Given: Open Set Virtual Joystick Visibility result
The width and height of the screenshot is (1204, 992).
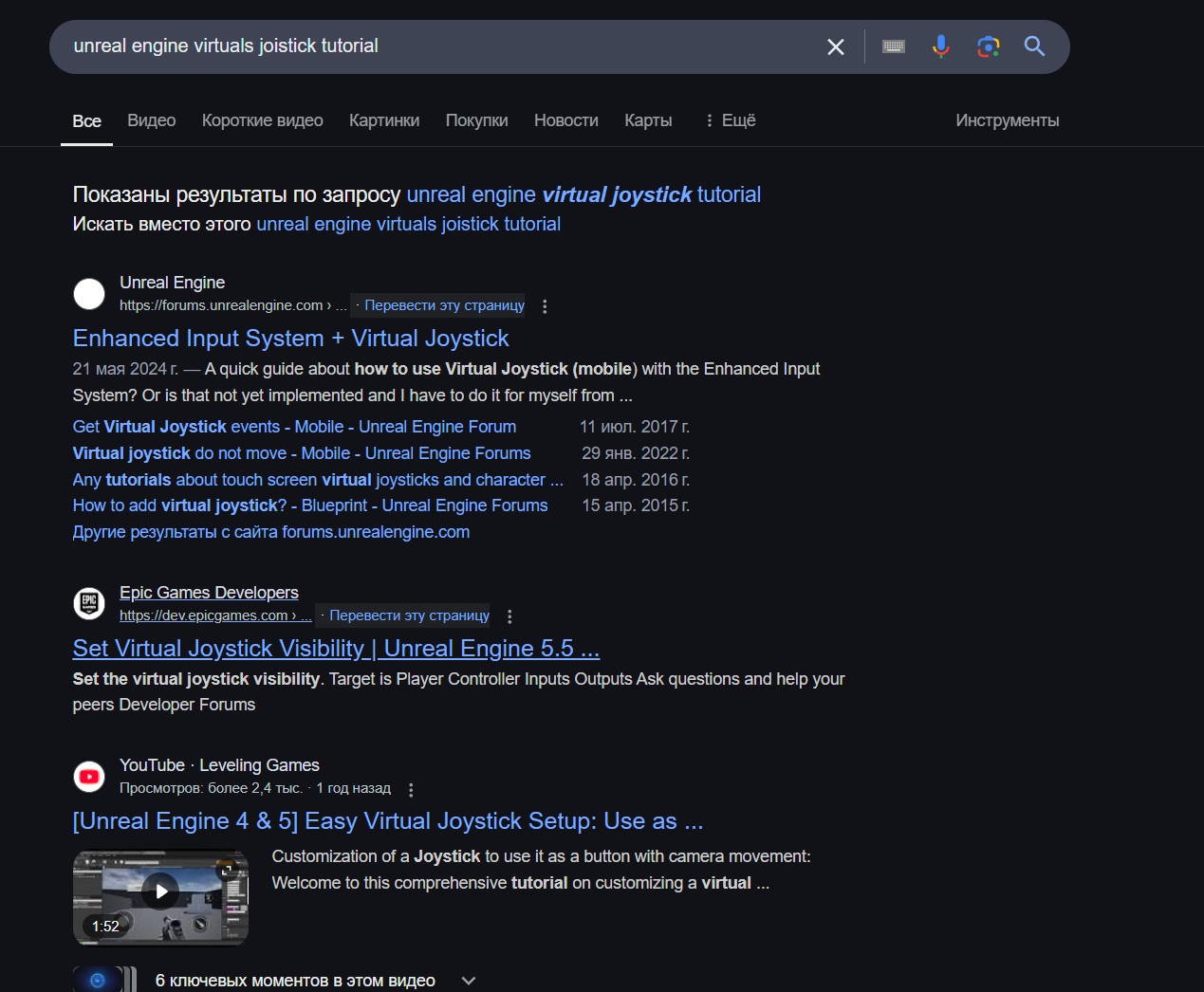Looking at the screenshot, I should pos(336,649).
